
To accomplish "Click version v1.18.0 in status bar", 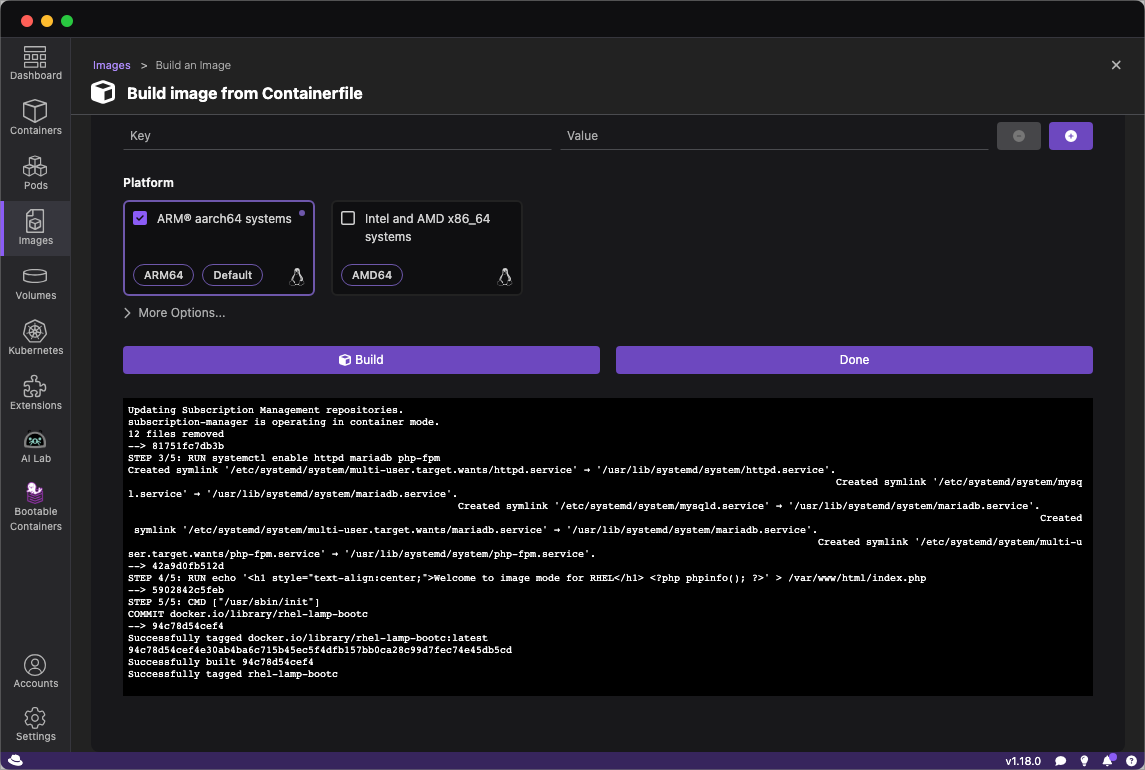I will click(1022, 761).
